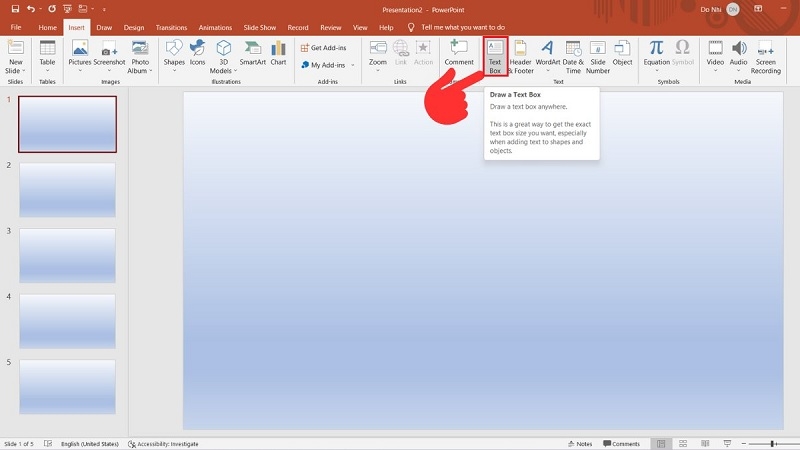
Task: Insert Slide Number
Action: click(597, 57)
